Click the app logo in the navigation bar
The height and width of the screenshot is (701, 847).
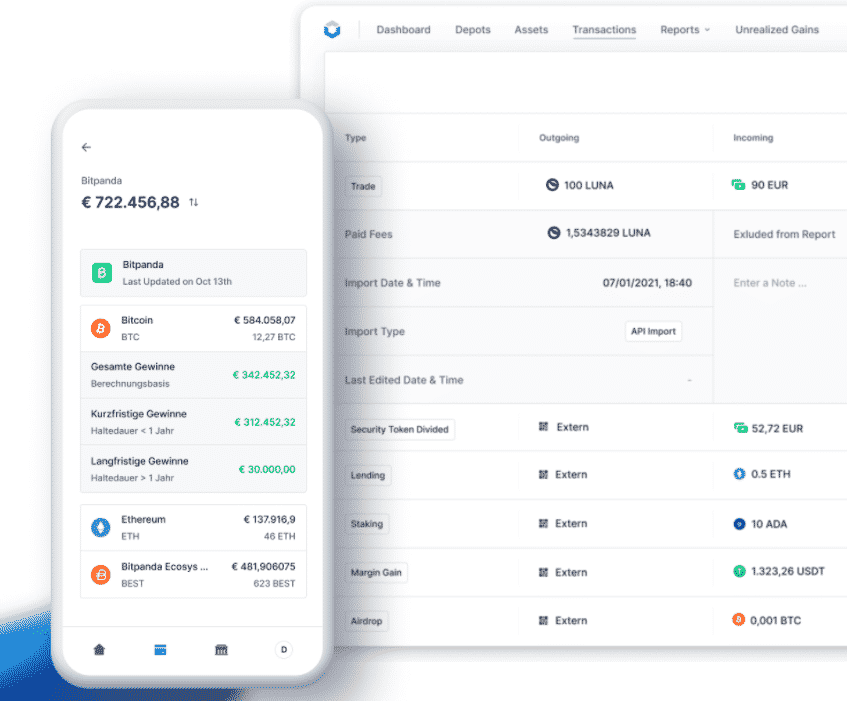coord(332,29)
